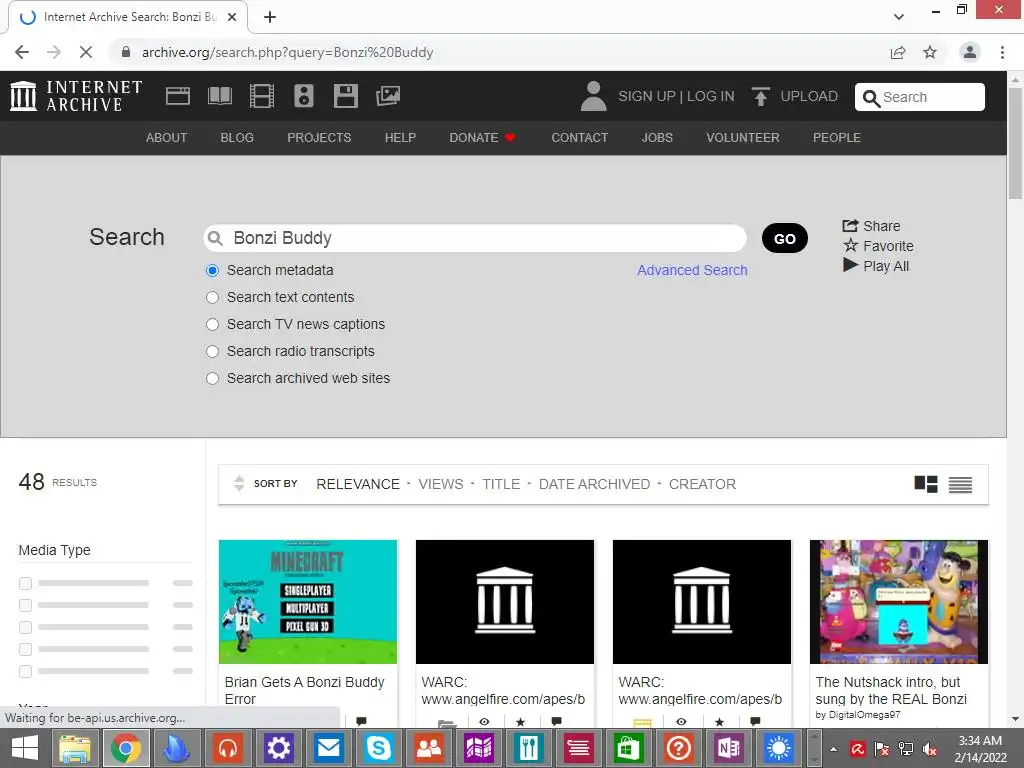Click the Upload arrow icon
This screenshot has height=768, width=1024.
[x=760, y=97]
